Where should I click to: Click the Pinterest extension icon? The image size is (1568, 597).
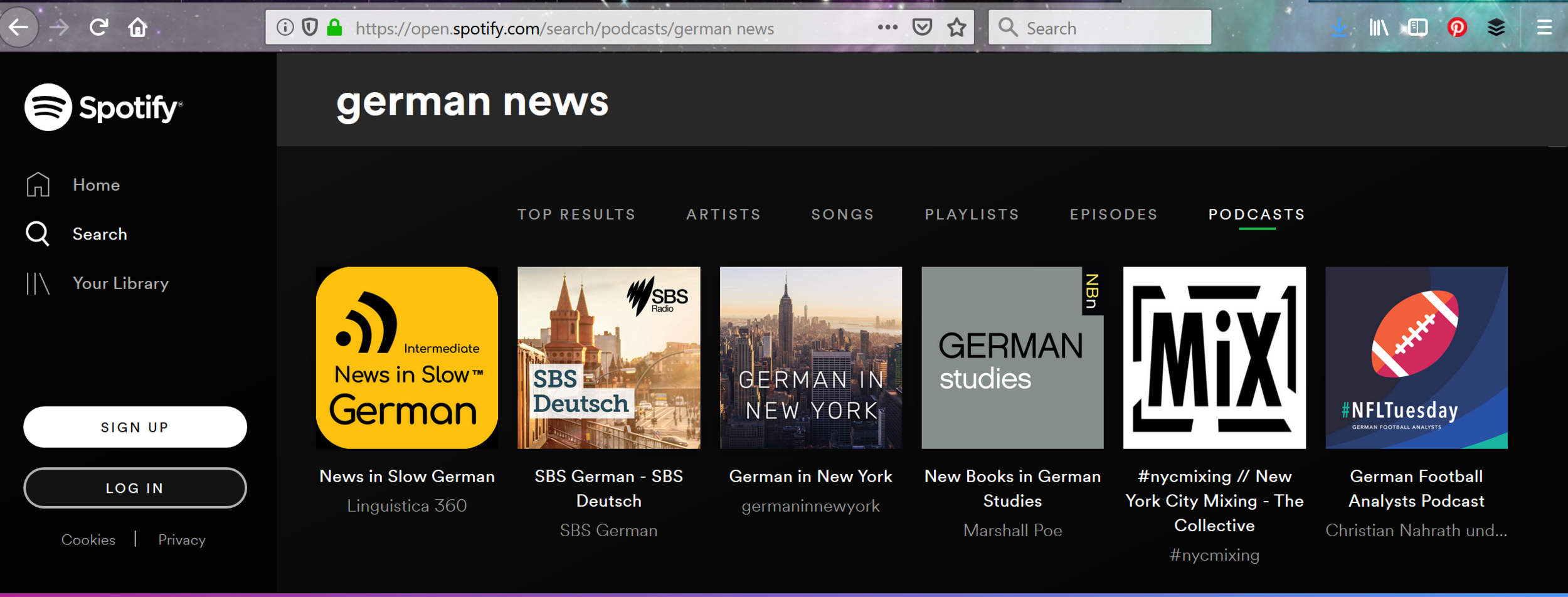coord(1457,27)
